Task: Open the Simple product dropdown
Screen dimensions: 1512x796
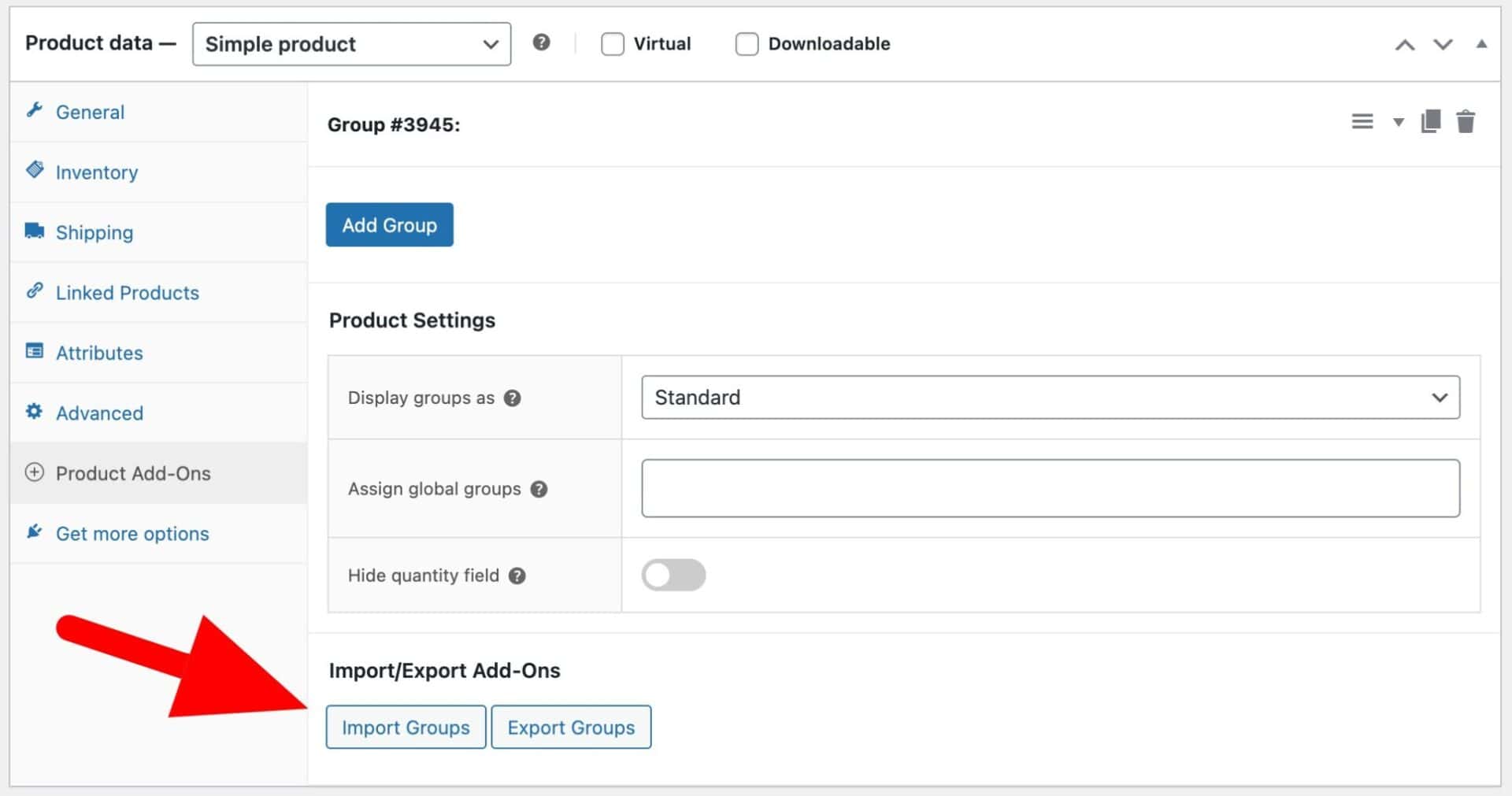Action: click(x=351, y=44)
